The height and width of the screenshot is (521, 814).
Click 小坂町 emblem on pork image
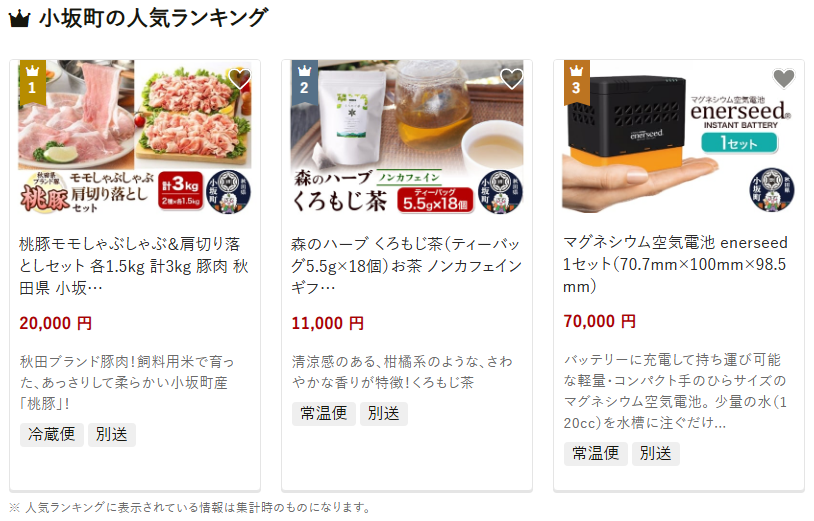(x=228, y=191)
